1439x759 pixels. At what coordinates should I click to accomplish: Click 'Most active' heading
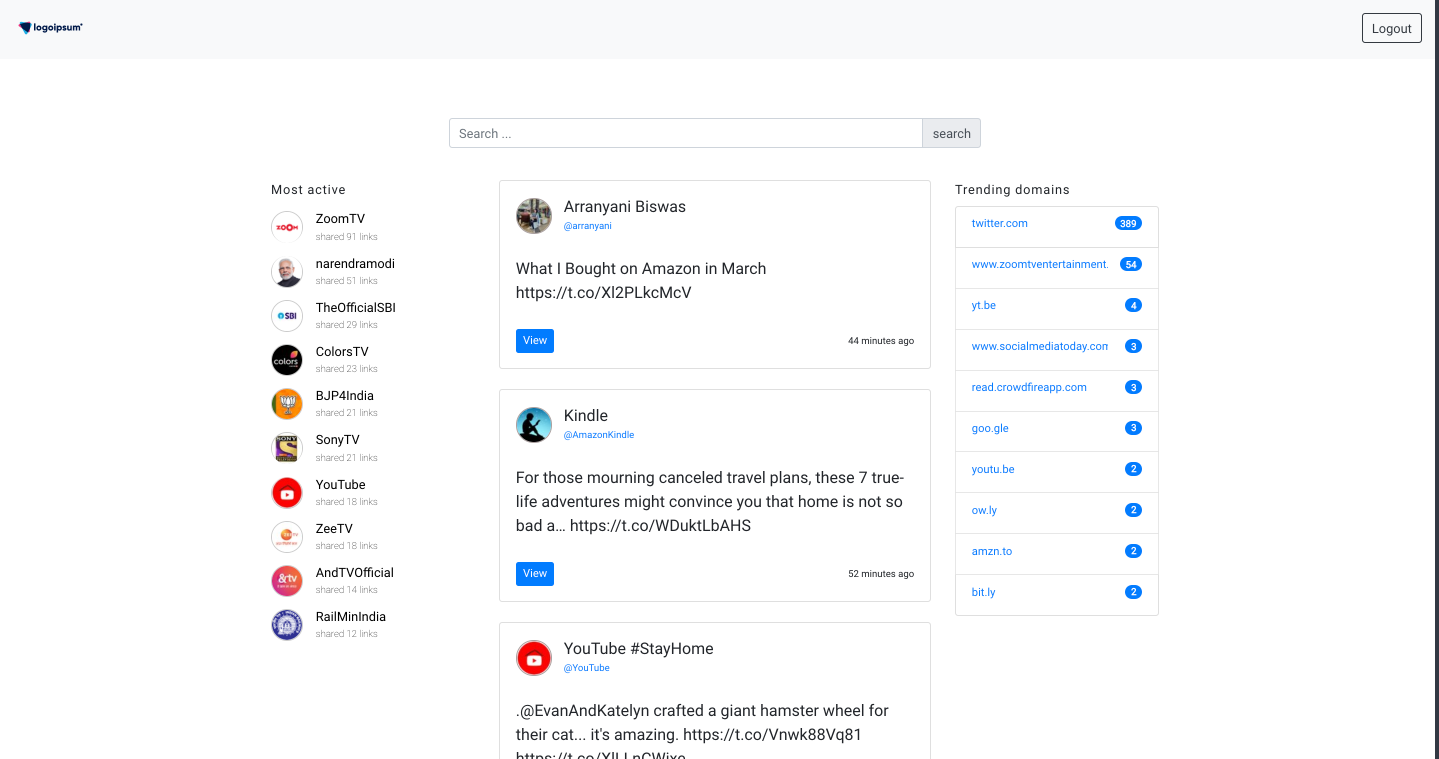point(308,190)
